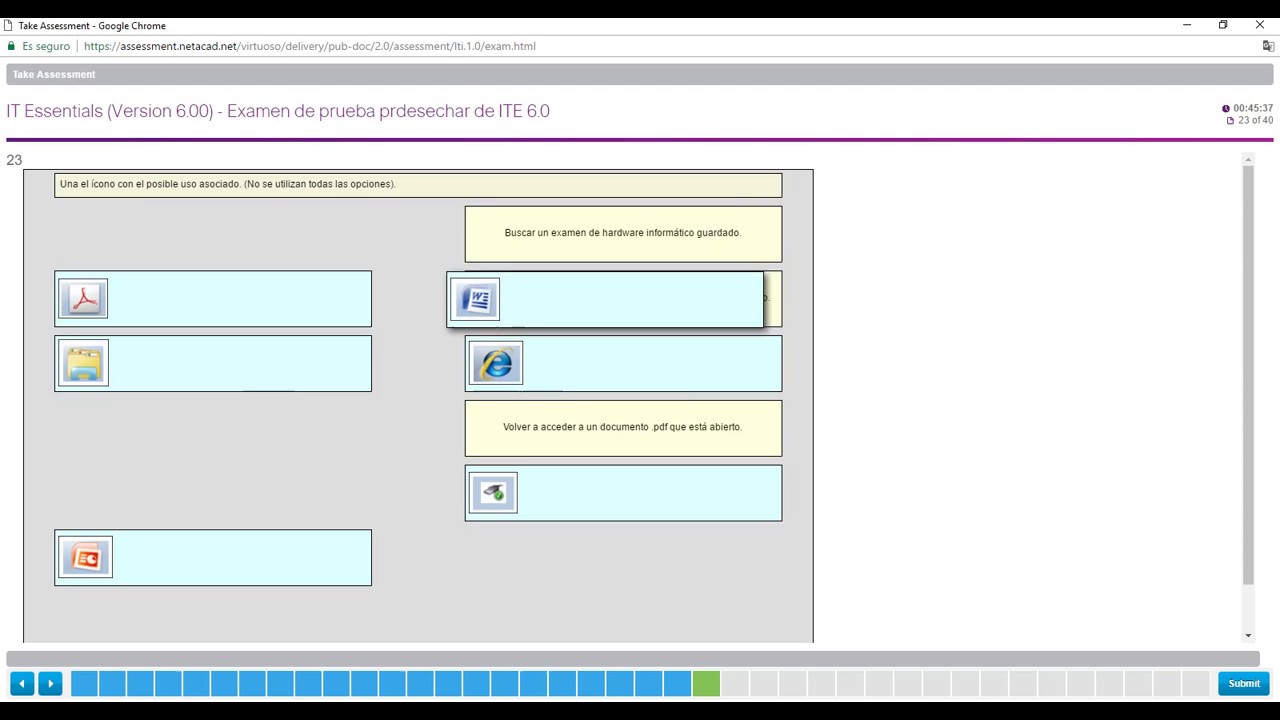Go to next question with right arrow
This screenshot has width=1280, height=720.
coord(50,683)
